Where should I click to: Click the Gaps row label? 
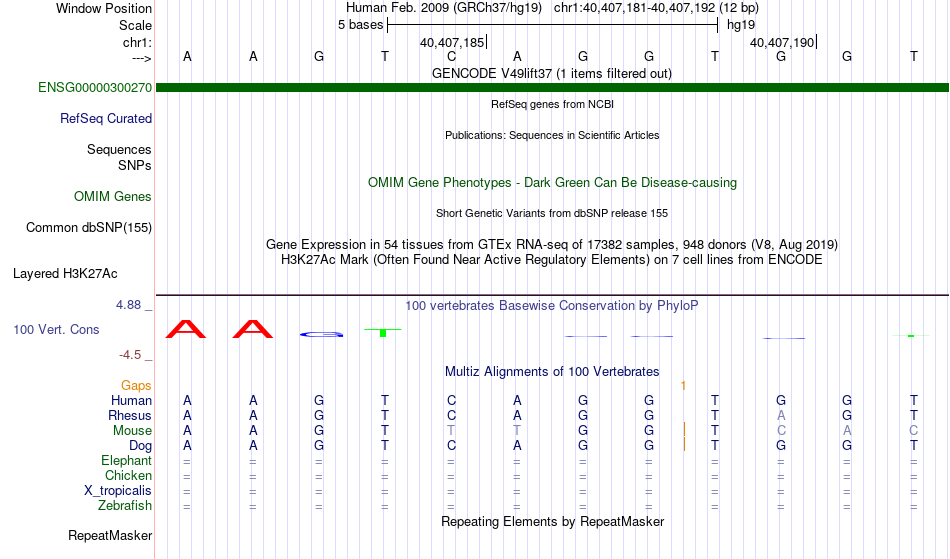[x=136, y=385]
